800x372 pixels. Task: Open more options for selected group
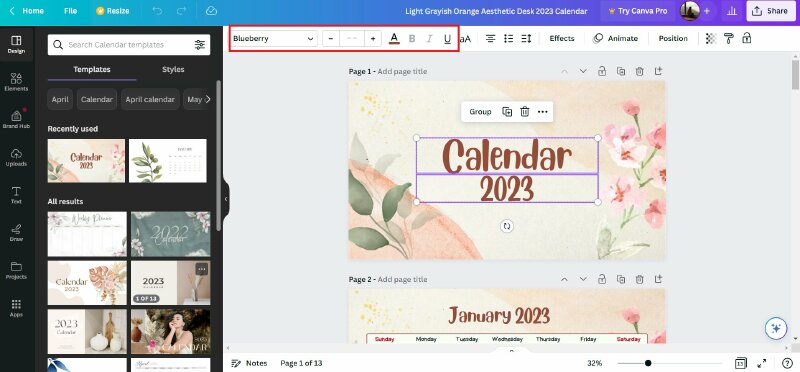click(542, 112)
